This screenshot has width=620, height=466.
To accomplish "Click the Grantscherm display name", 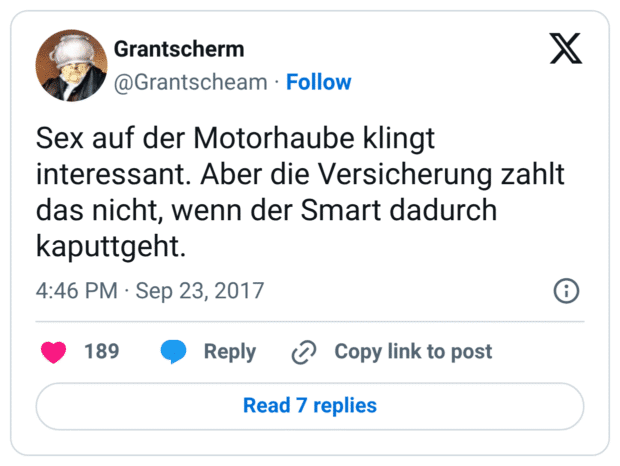I will pyautogui.click(x=179, y=49).
